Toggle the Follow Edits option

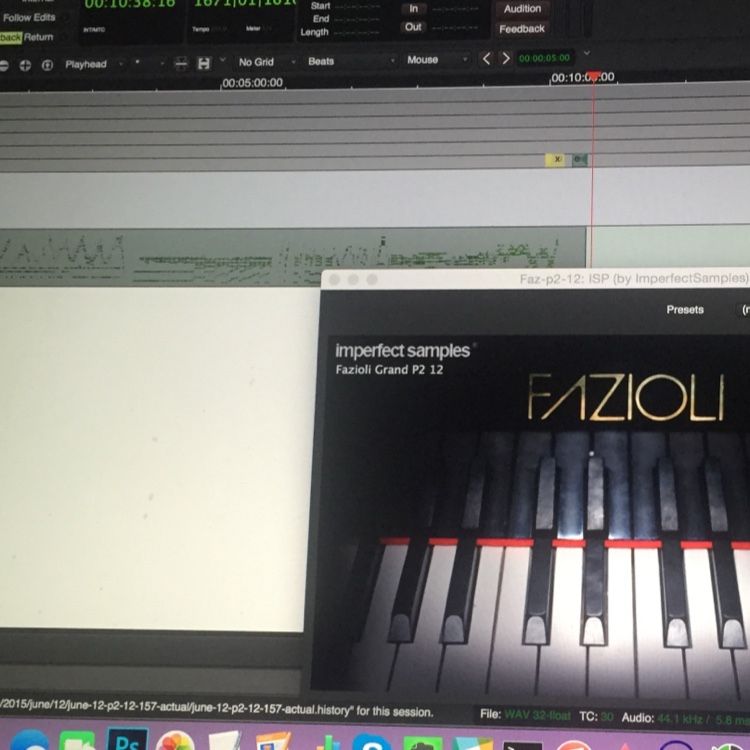pyautogui.click(x=30, y=18)
